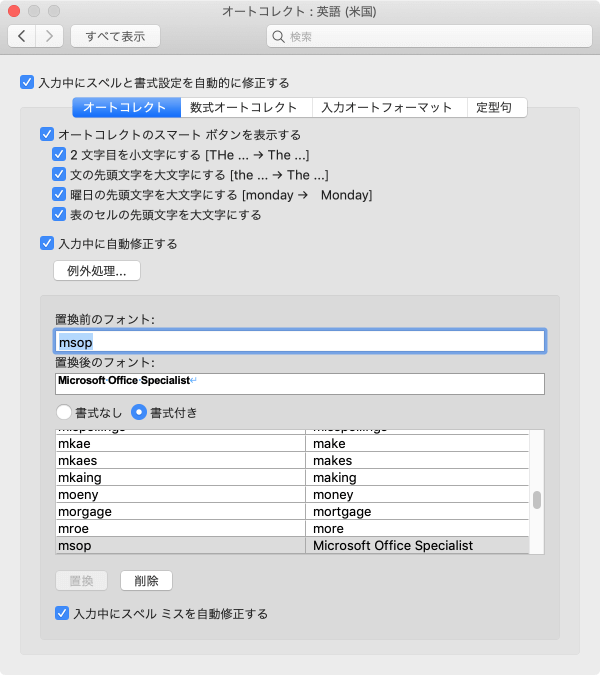Image resolution: width=600 pixels, height=675 pixels.
Task: Toggle 入力中にスペルと書式設定を自動的に修正する checkbox
Action: pyautogui.click(x=27, y=83)
